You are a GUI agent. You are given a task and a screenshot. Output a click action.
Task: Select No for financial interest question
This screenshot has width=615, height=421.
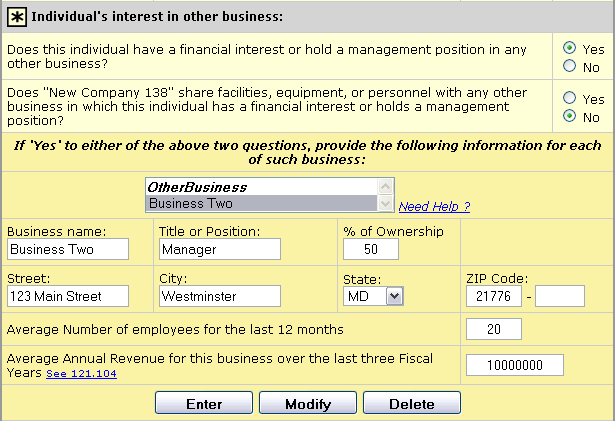point(569,66)
